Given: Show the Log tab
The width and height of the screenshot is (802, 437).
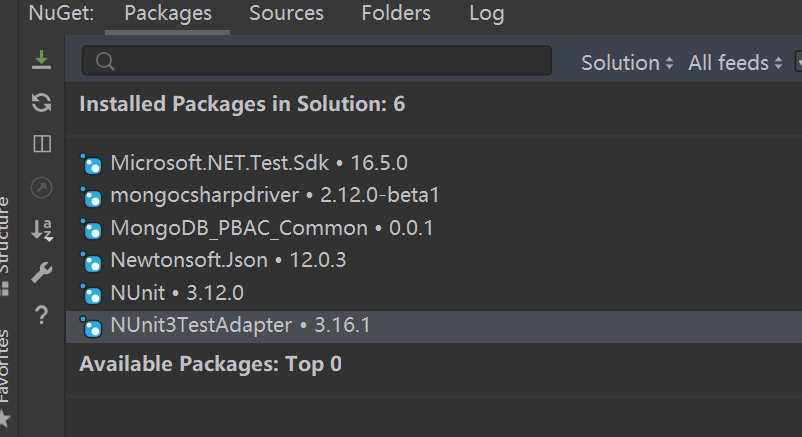Looking at the screenshot, I should [x=487, y=14].
